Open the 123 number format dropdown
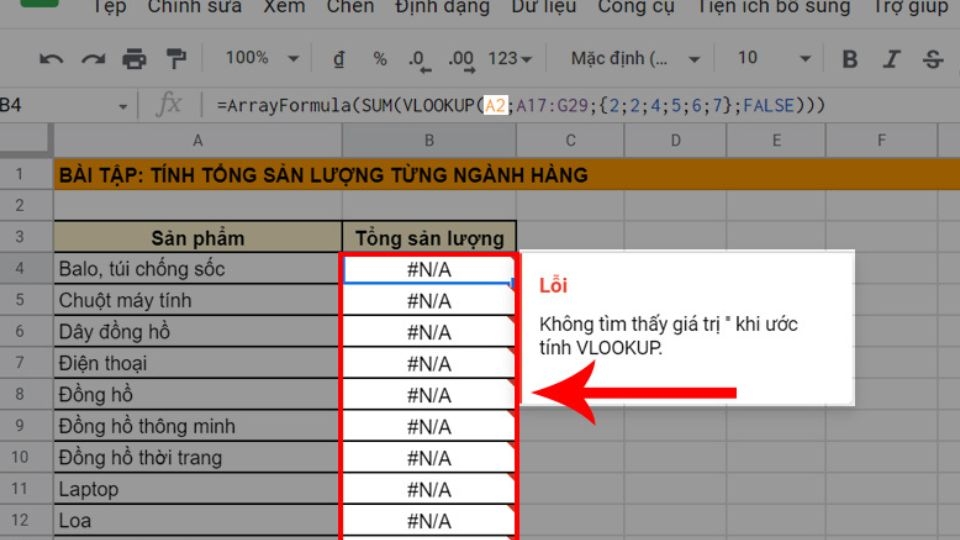Image resolution: width=960 pixels, height=540 pixels. pos(510,59)
